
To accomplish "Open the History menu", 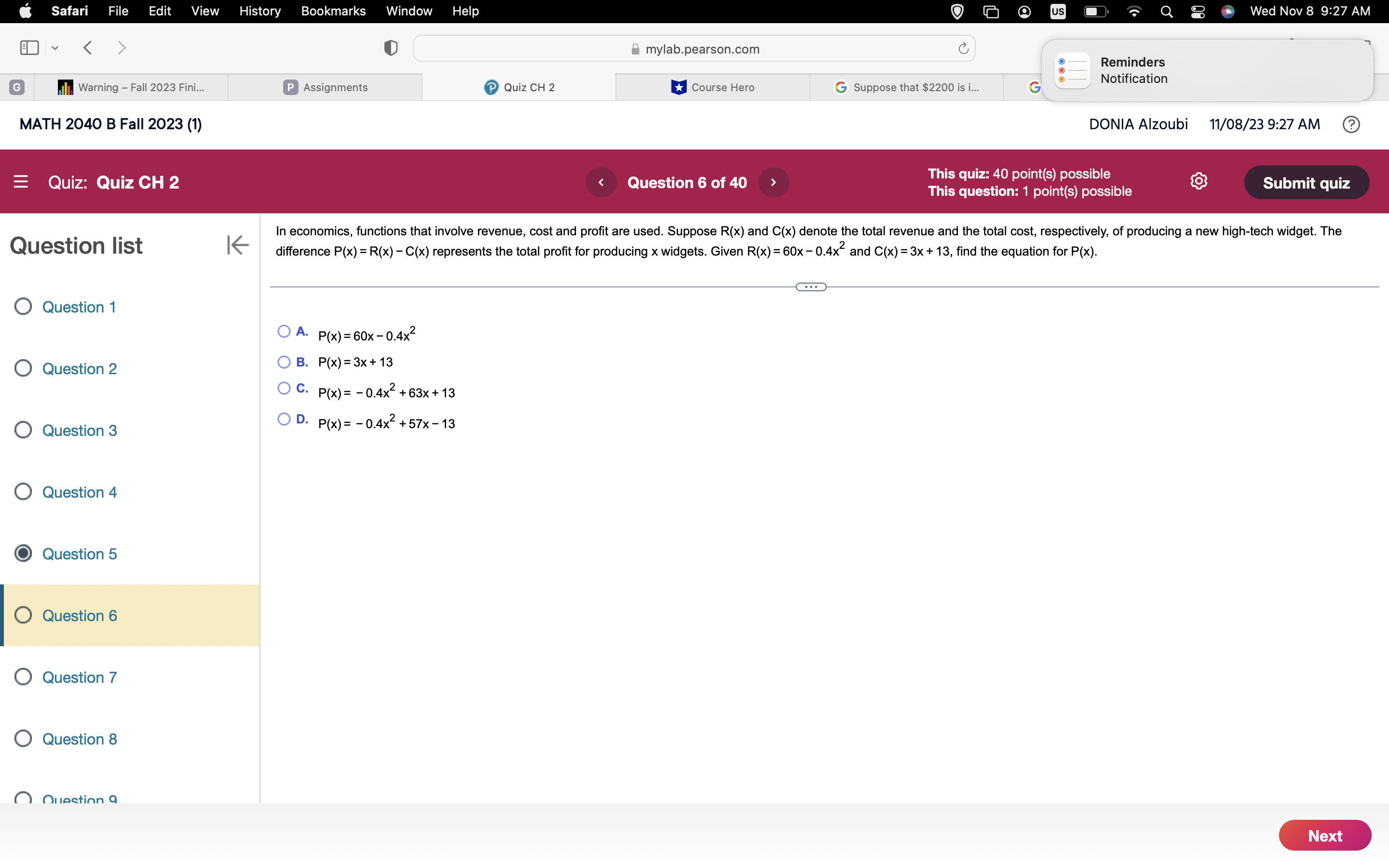I will (x=259, y=11).
